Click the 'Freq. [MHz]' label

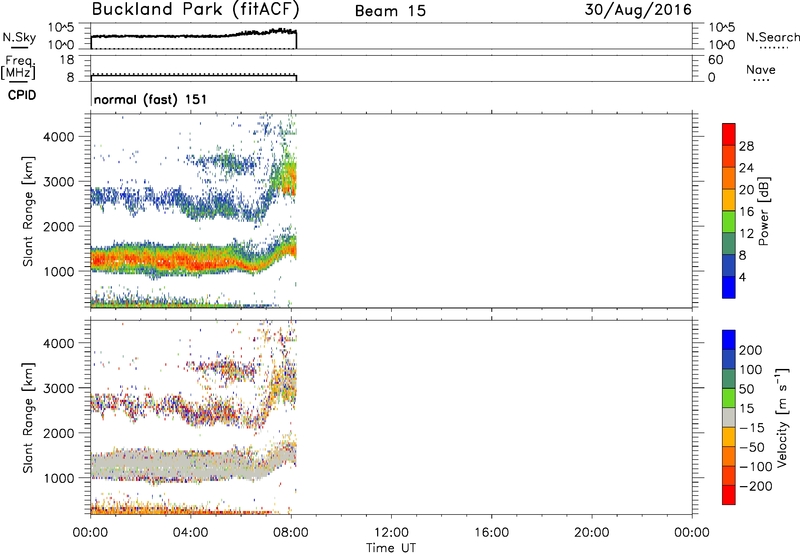coord(18,67)
